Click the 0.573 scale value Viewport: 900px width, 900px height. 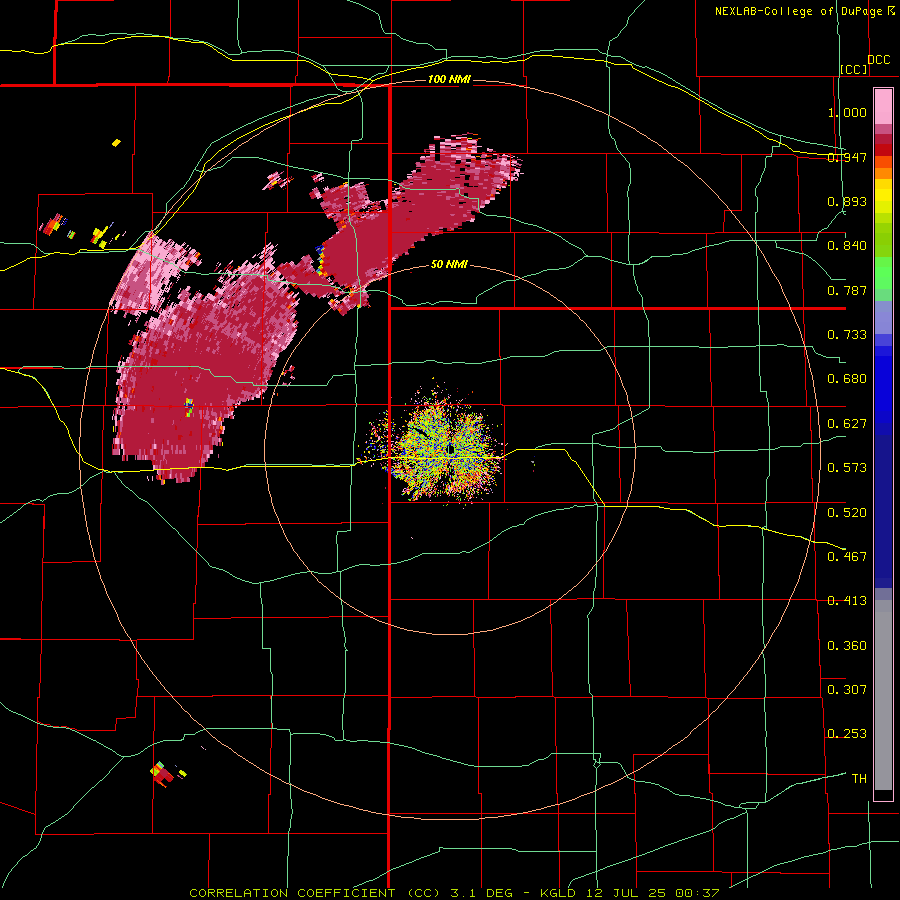(847, 468)
